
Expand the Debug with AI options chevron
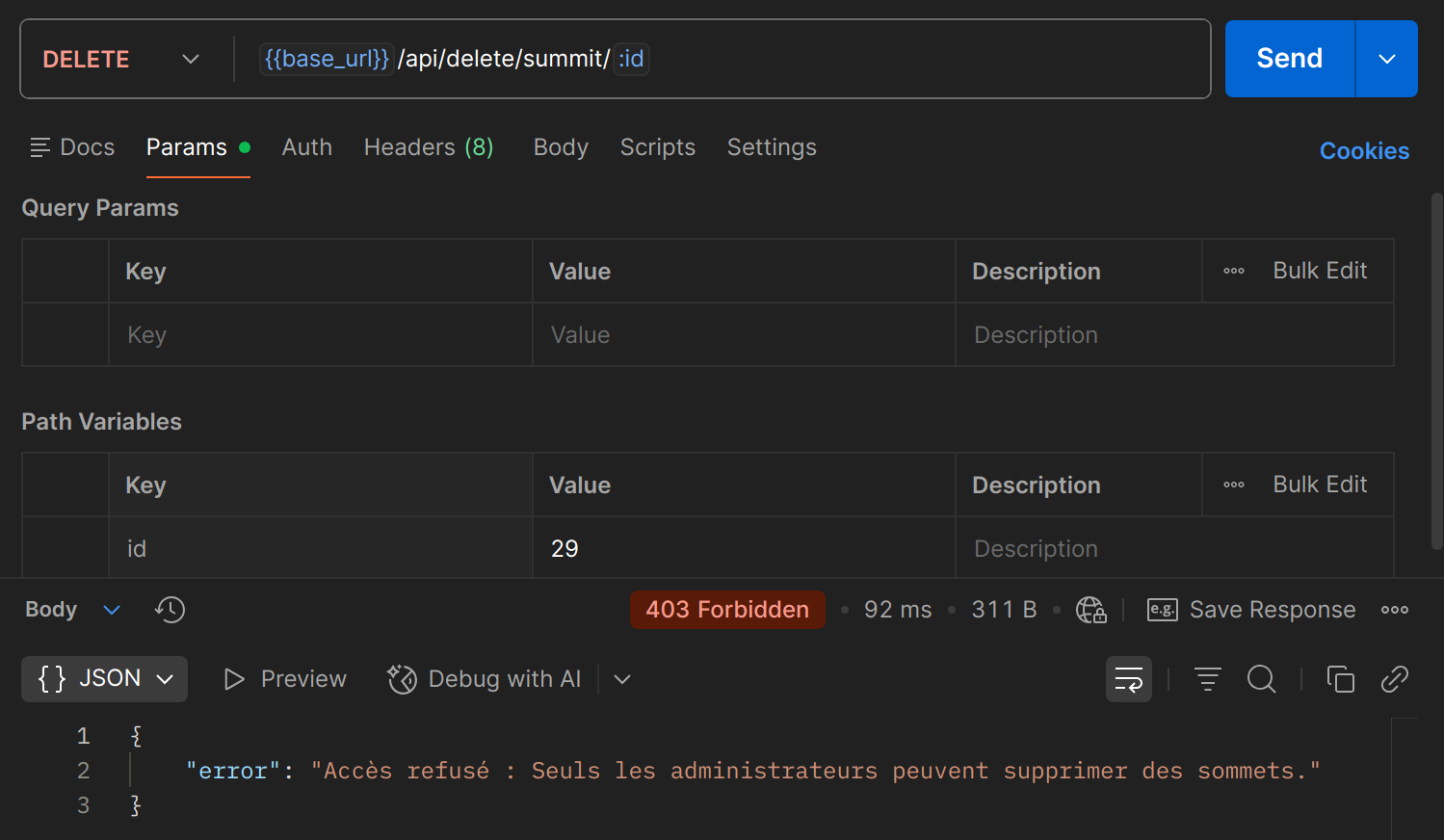coord(622,679)
